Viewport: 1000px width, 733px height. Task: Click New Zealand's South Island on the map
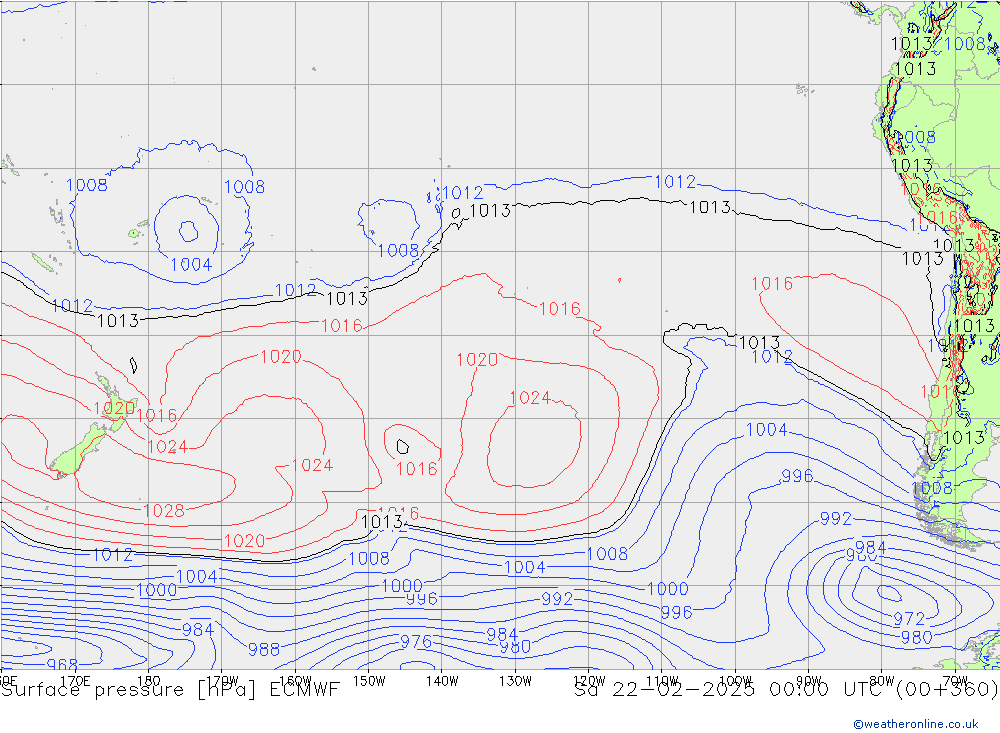pyautogui.click(x=78, y=450)
